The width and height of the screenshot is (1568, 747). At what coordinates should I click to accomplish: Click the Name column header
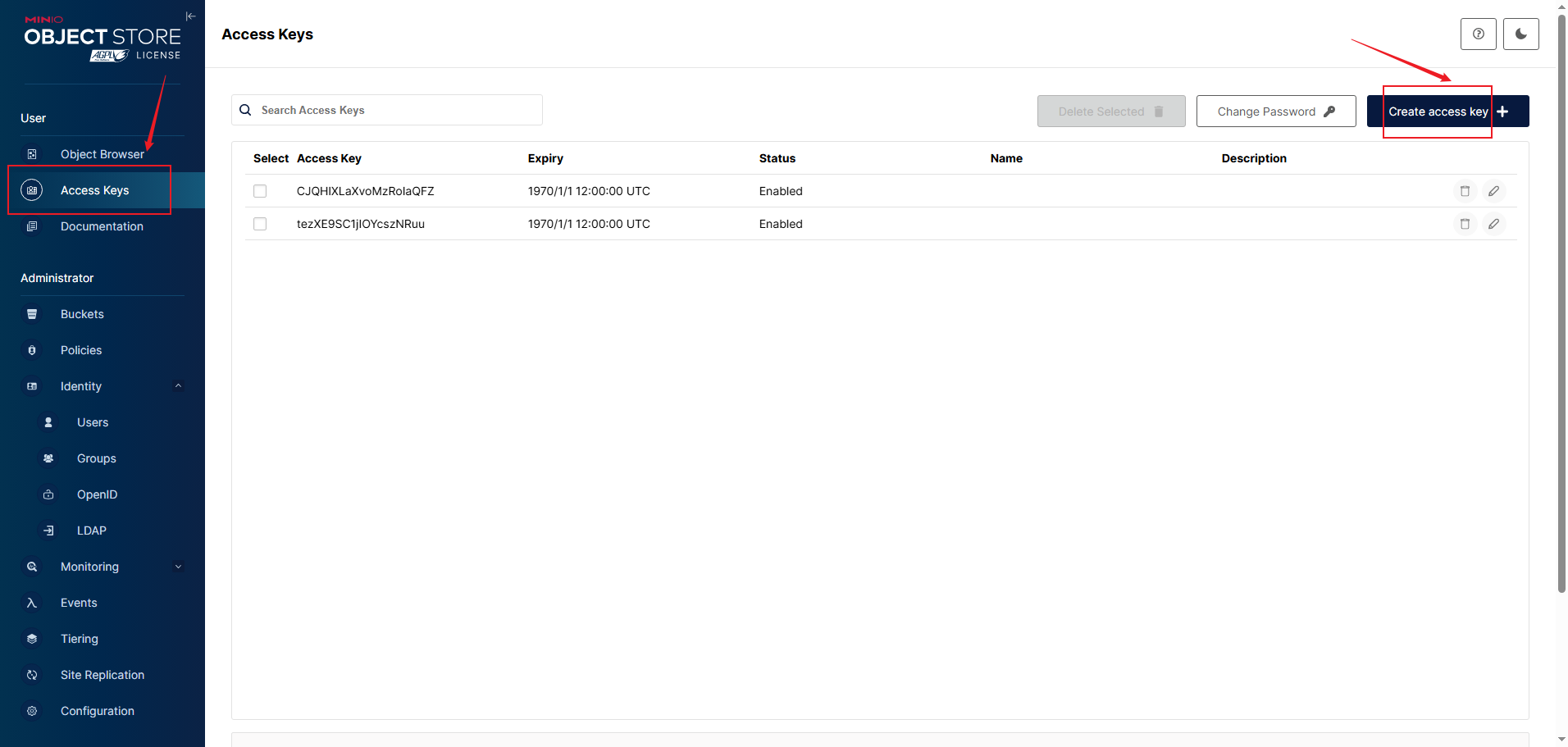point(1006,158)
